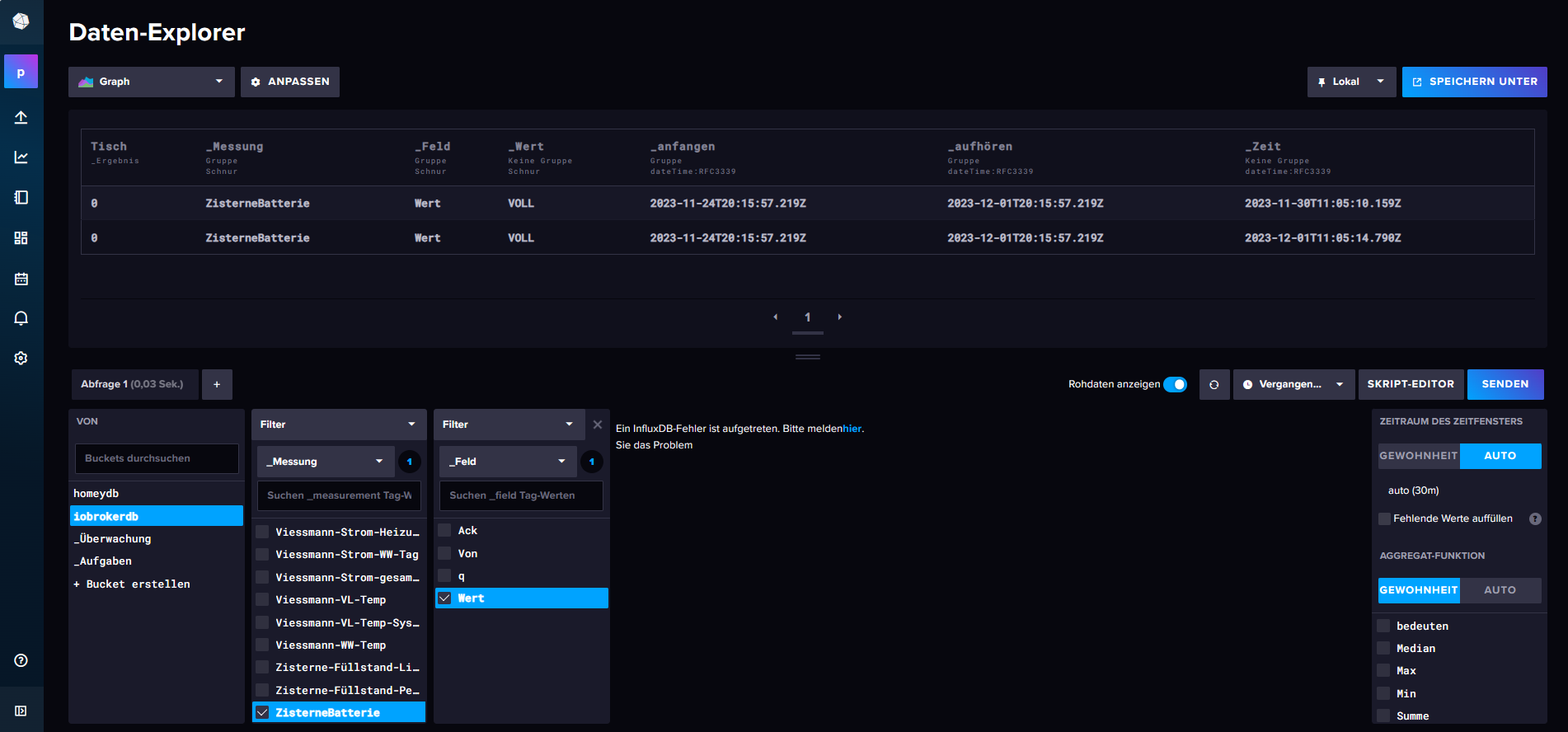Image resolution: width=1568 pixels, height=732 pixels.
Task: Open the _Feld tag key dropdown
Action: click(507, 462)
